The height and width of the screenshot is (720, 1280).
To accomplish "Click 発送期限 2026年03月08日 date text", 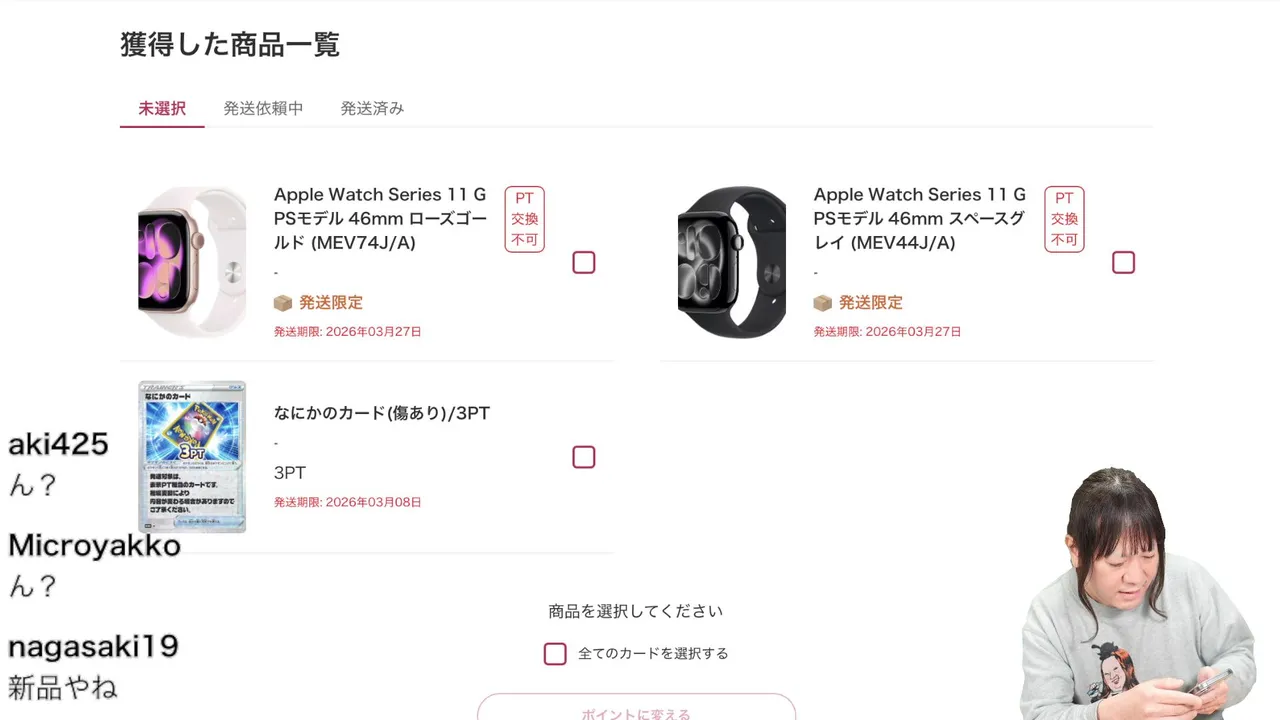I will (348, 502).
